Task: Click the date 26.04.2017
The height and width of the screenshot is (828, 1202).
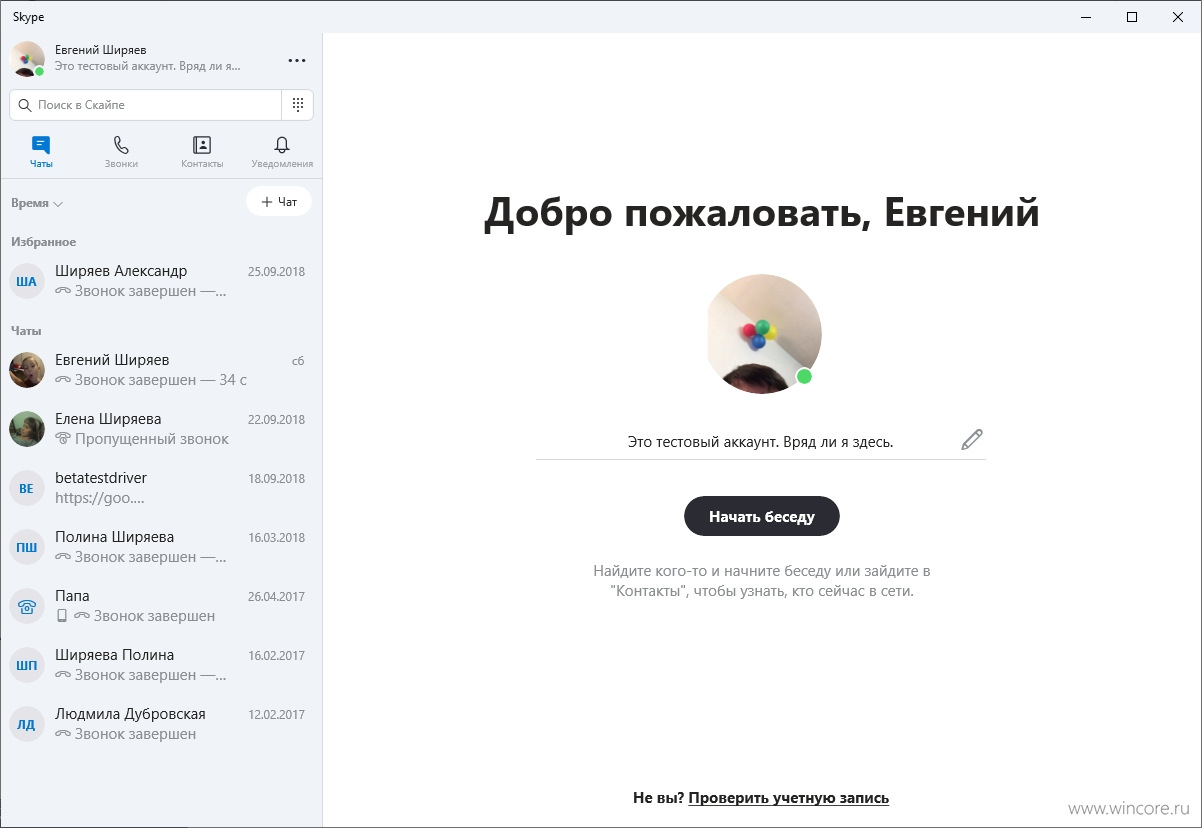Action: [x=276, y=597]
